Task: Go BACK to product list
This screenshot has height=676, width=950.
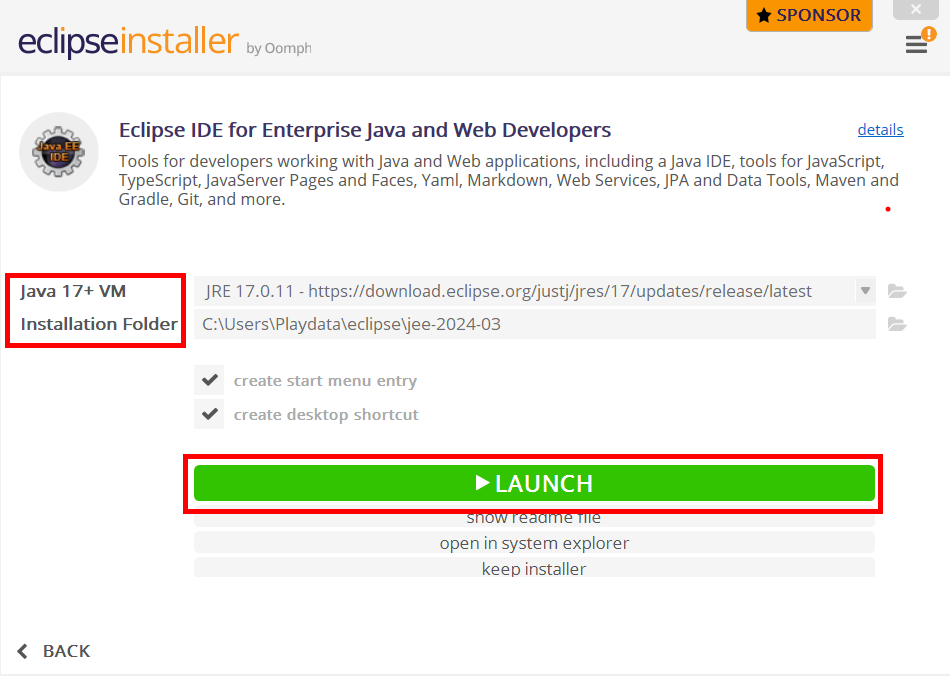Action: tap(54, 651)
